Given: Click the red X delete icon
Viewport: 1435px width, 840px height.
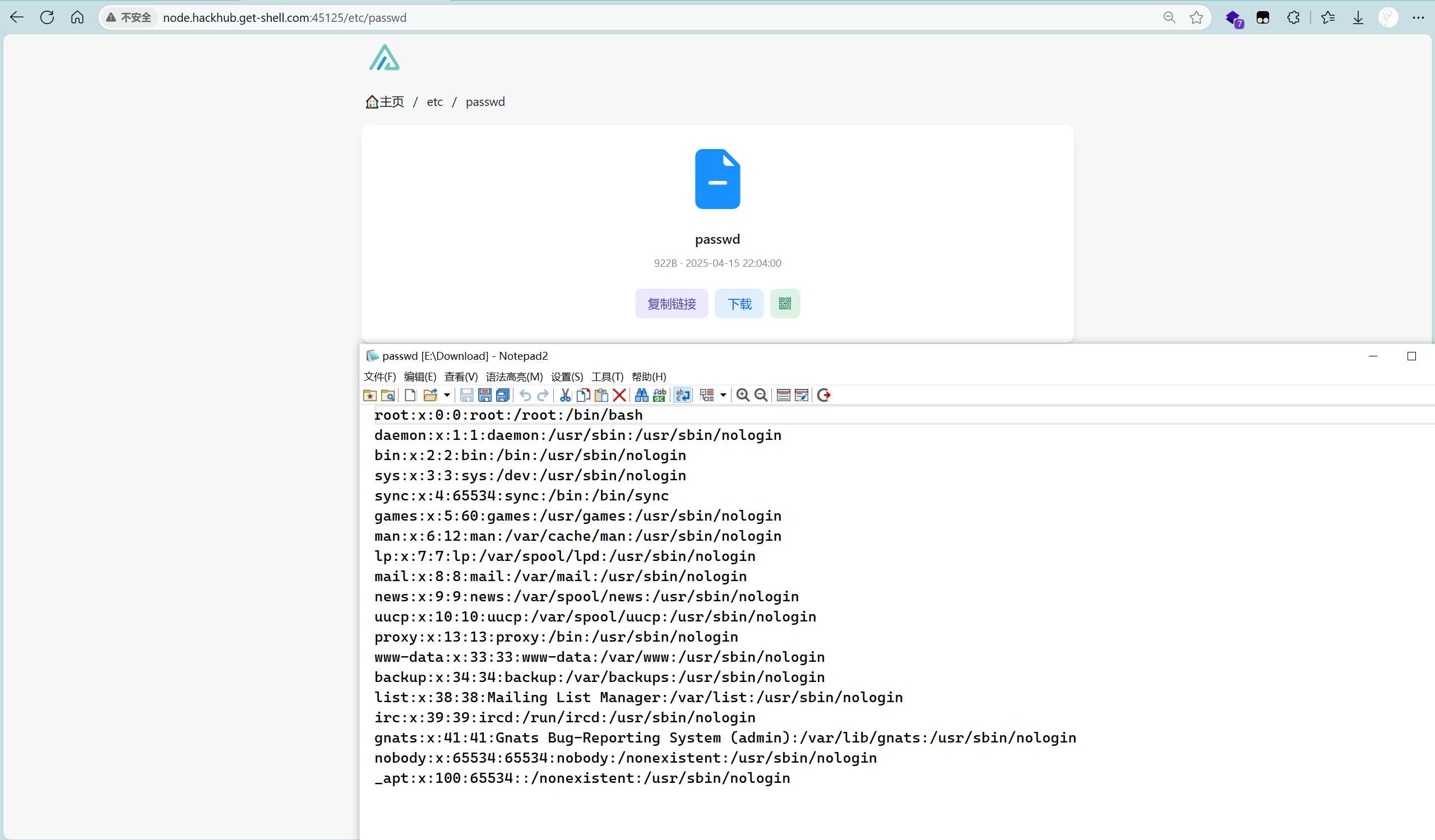Looking at the screenshot, I should pyautogui.click(x=619, y=395).
